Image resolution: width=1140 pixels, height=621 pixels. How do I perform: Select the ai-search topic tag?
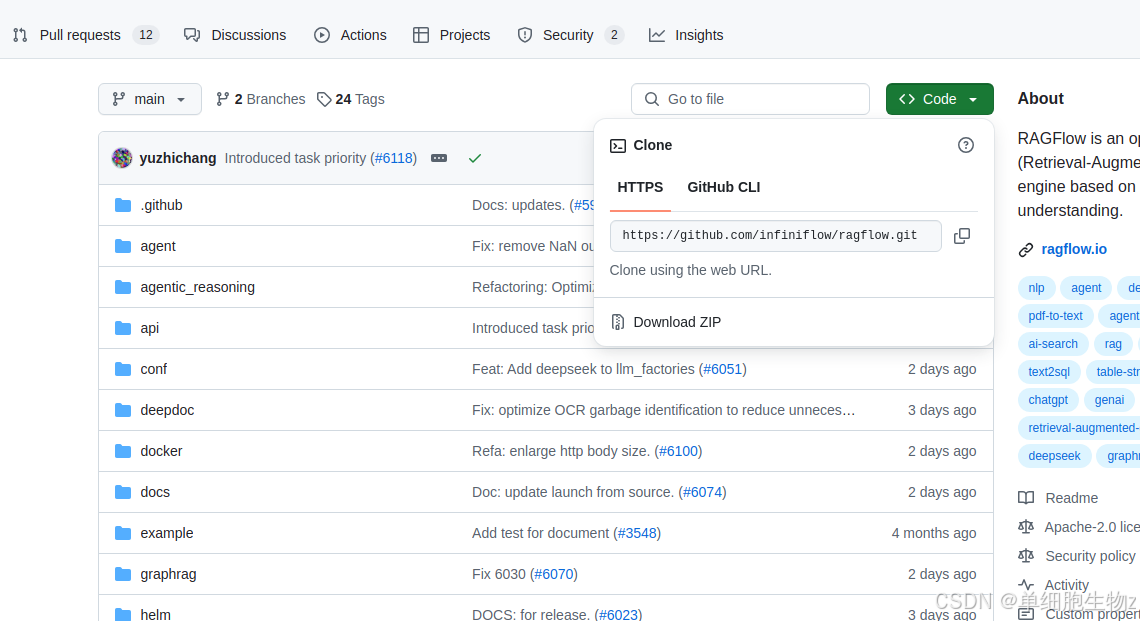[x=1053, y=344]
